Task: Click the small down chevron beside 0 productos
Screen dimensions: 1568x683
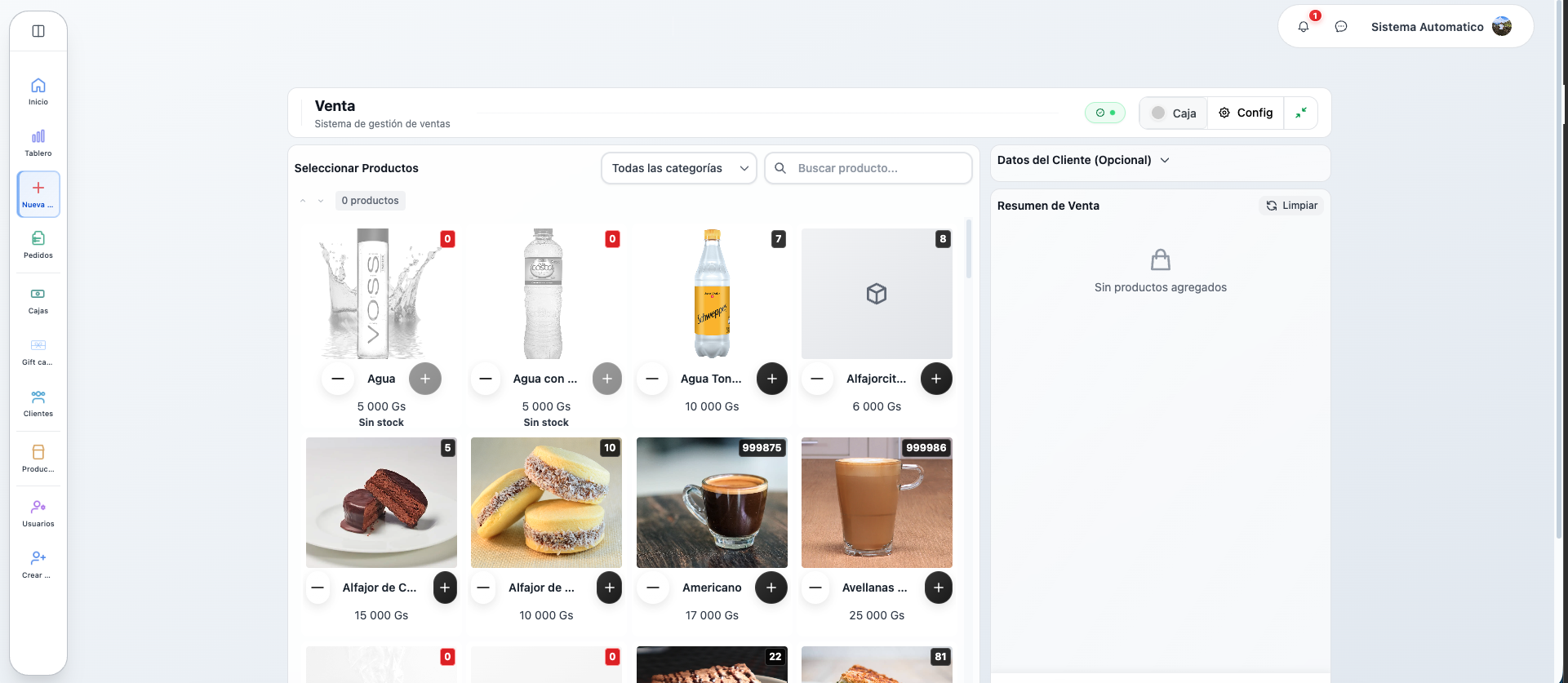Action: pos(321,201)
